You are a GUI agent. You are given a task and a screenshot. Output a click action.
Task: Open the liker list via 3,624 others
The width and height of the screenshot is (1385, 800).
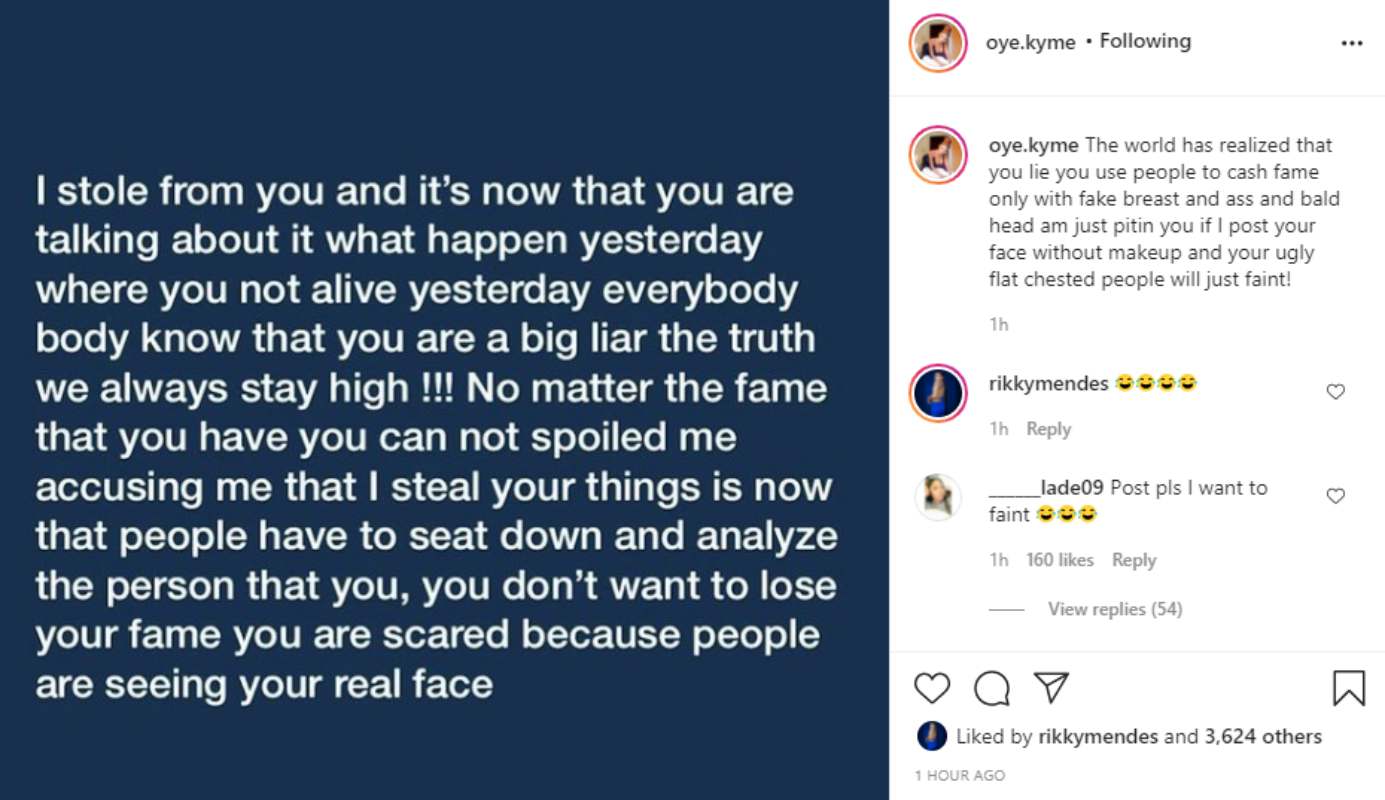tap(1264, 736)
